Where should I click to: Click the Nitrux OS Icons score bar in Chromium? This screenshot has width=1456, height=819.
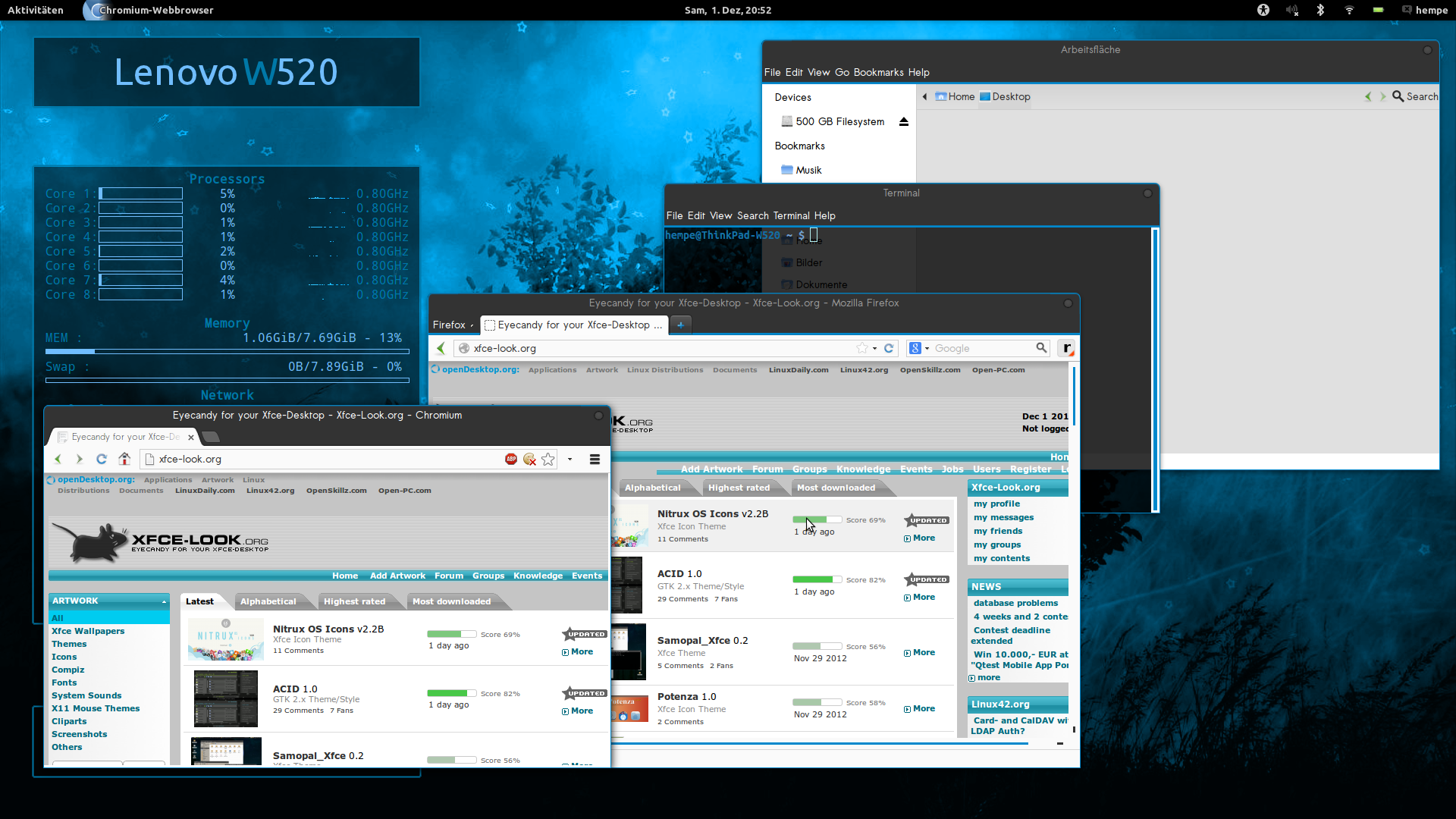[x=451, y=634]
